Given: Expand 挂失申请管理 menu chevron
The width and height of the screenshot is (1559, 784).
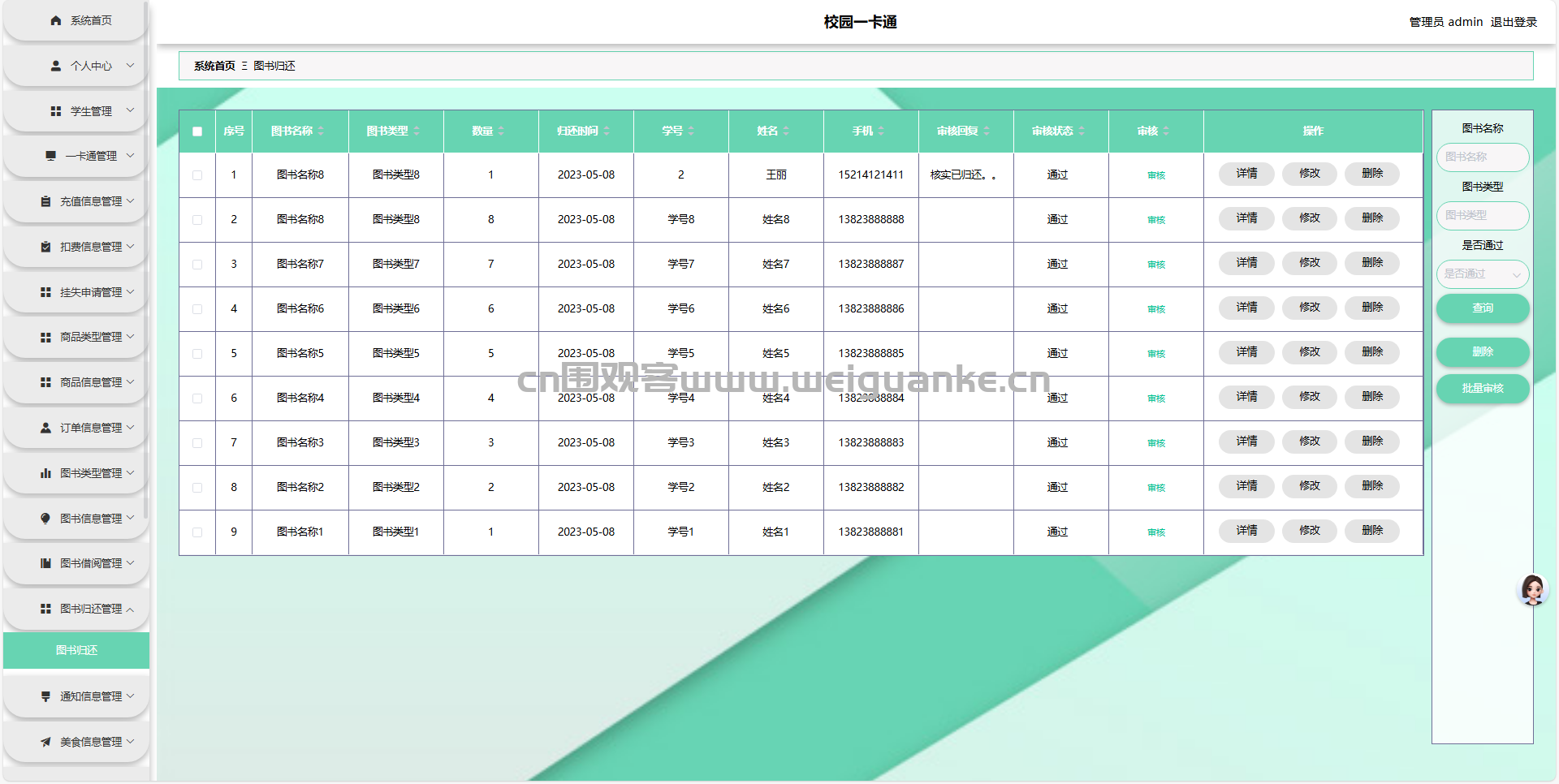Looking at the screenshot, I should [x=130, y=292].
